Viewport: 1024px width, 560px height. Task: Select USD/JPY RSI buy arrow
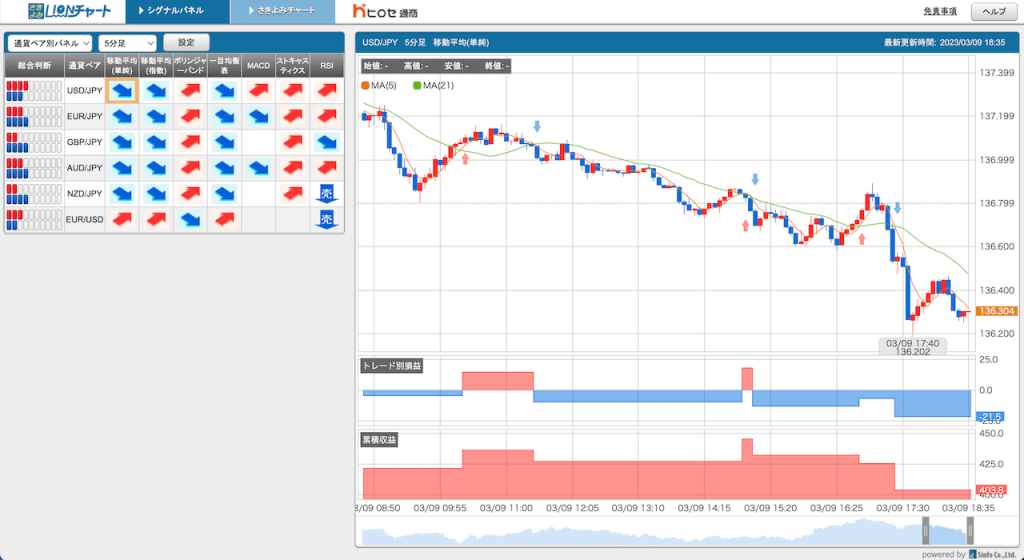(x=327, y=91)
